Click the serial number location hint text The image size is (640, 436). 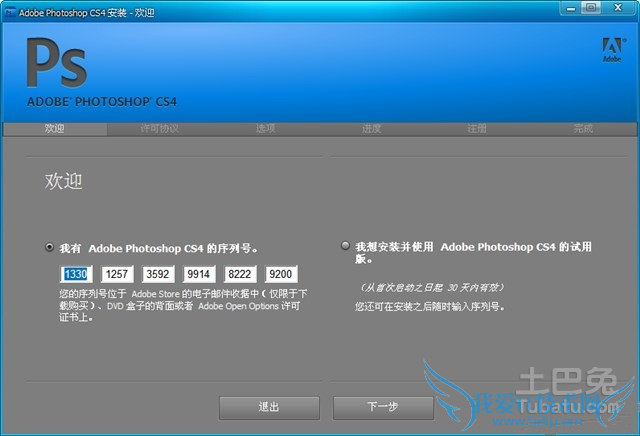point(183,305)
